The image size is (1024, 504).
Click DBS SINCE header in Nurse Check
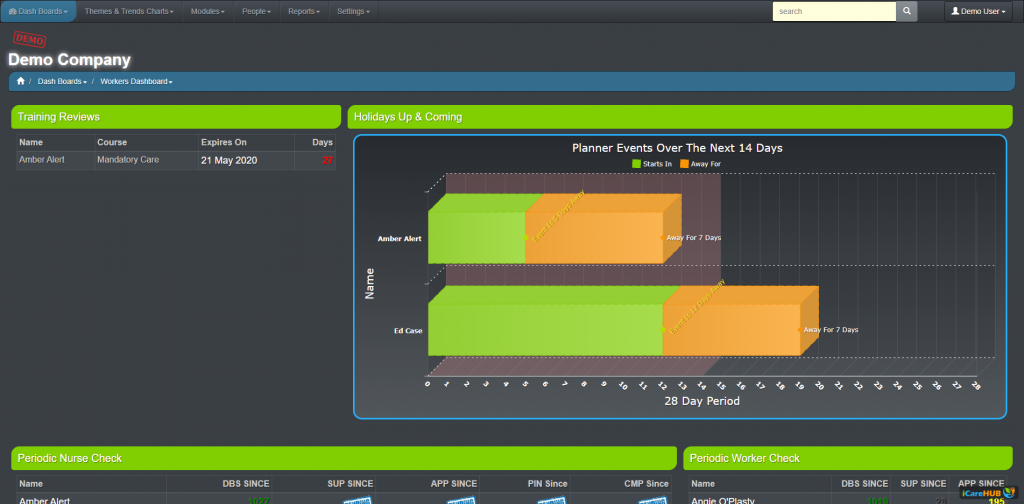(x=244, y=484)
